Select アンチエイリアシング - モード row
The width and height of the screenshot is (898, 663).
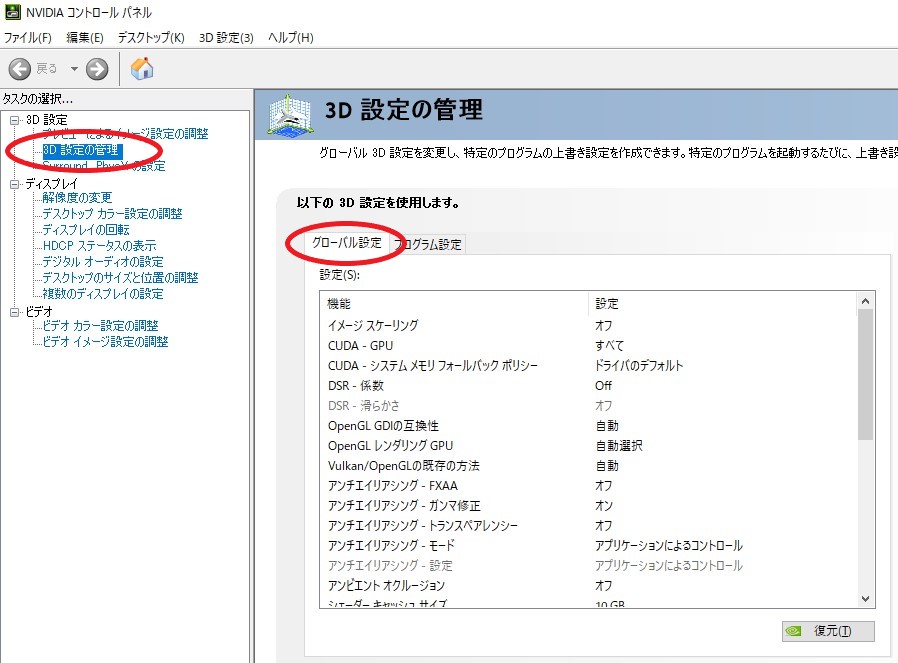(588, 546)
